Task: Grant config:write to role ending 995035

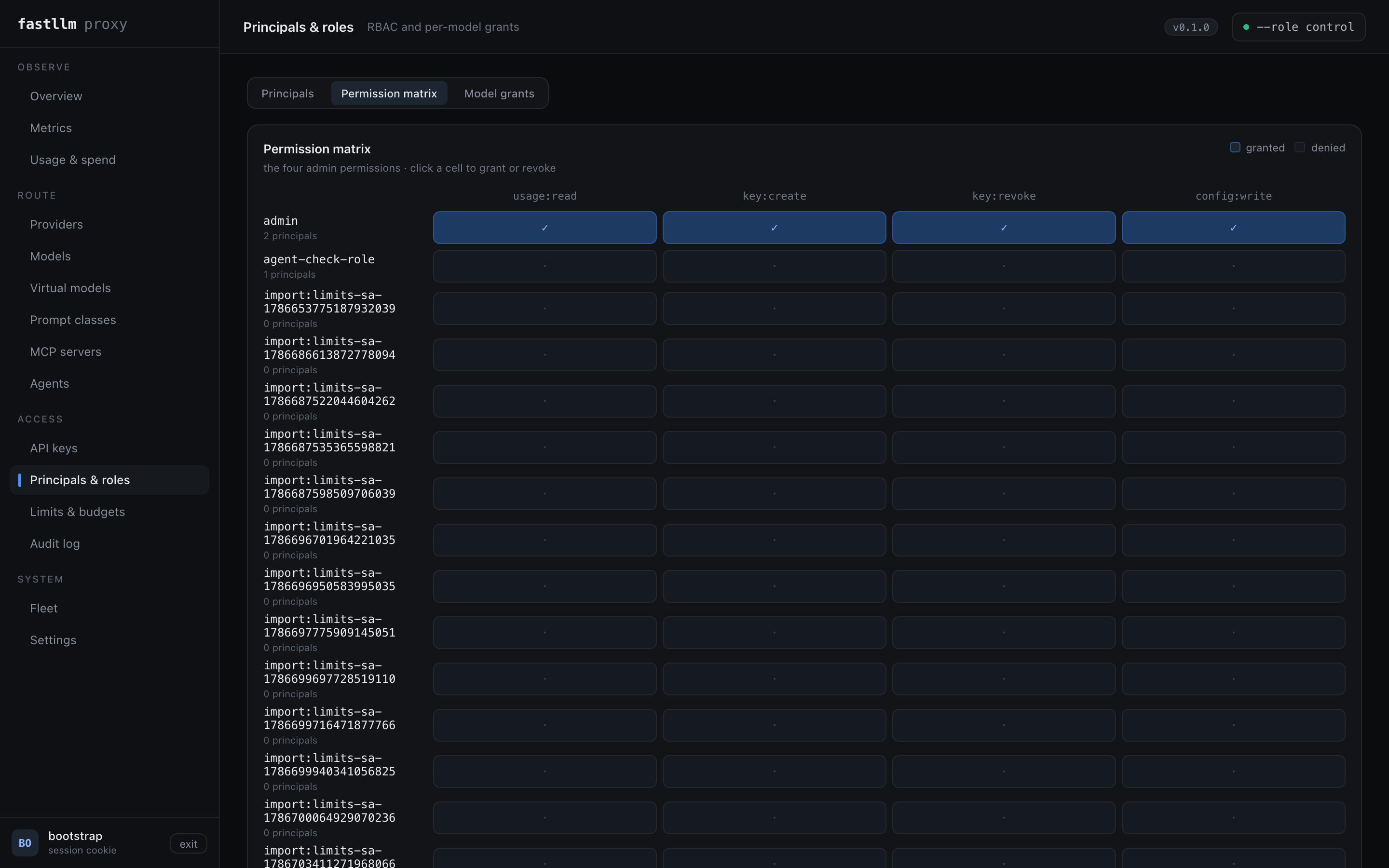Action: (1233, 587)
